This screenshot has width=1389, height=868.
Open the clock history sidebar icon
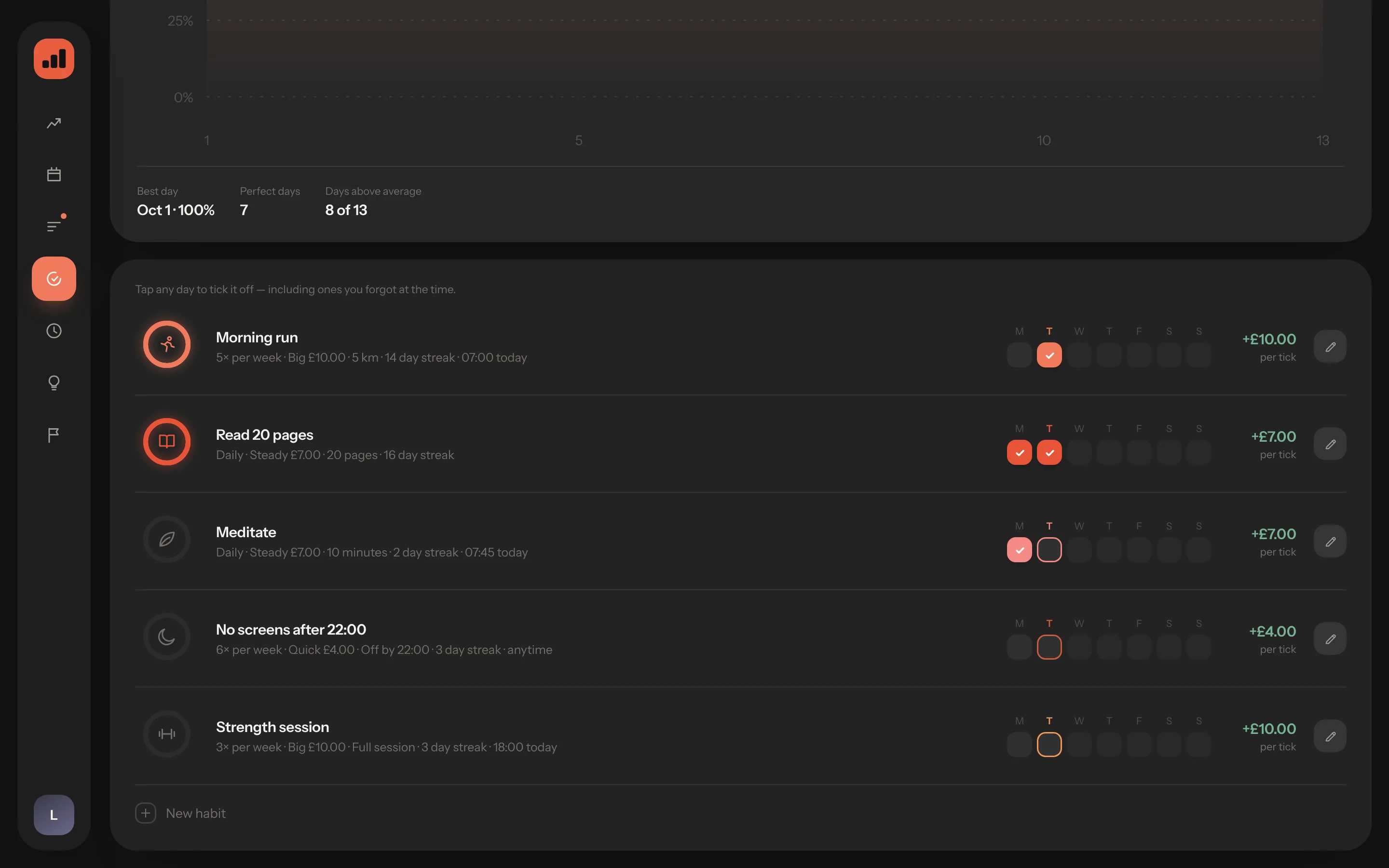coord(54,331)
